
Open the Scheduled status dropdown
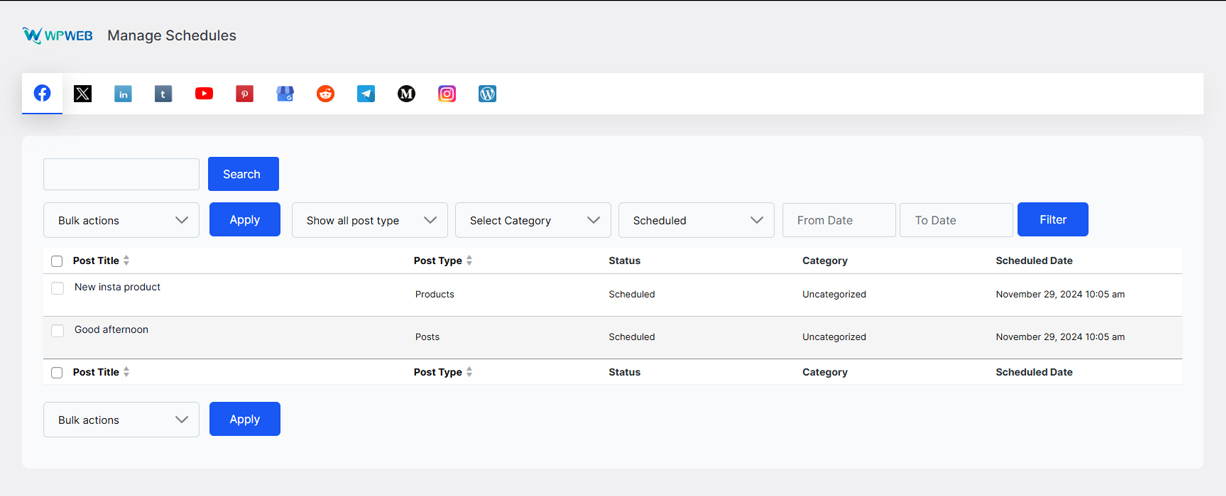point(696,220)
